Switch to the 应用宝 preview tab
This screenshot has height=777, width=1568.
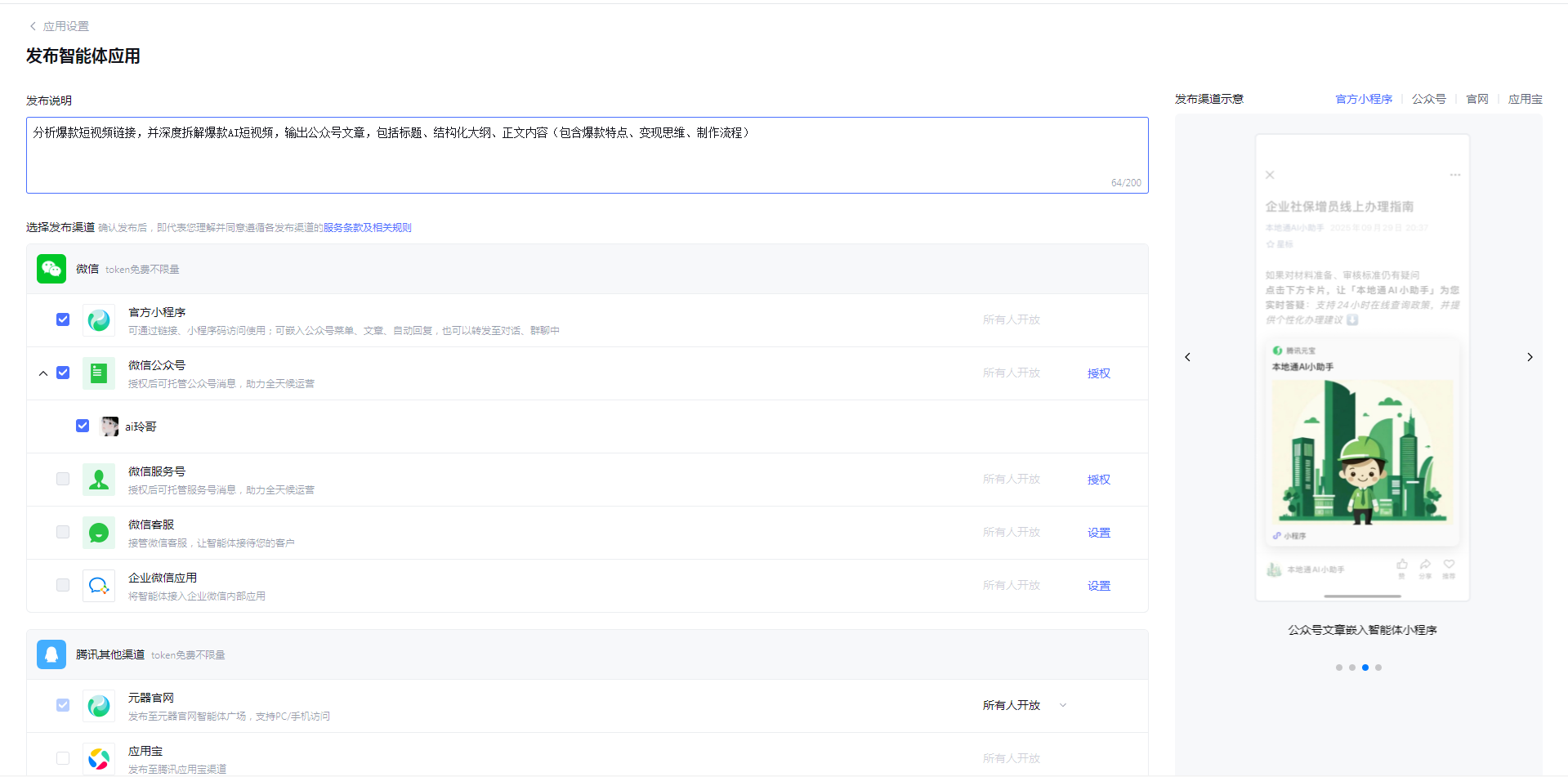(1525, 99)
